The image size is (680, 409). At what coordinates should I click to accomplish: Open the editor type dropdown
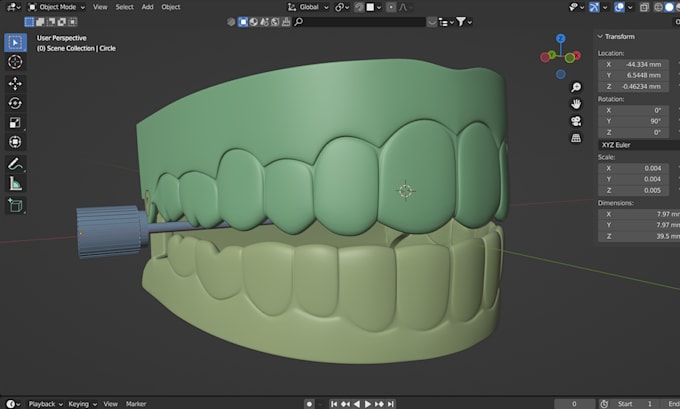pos(14,7)
